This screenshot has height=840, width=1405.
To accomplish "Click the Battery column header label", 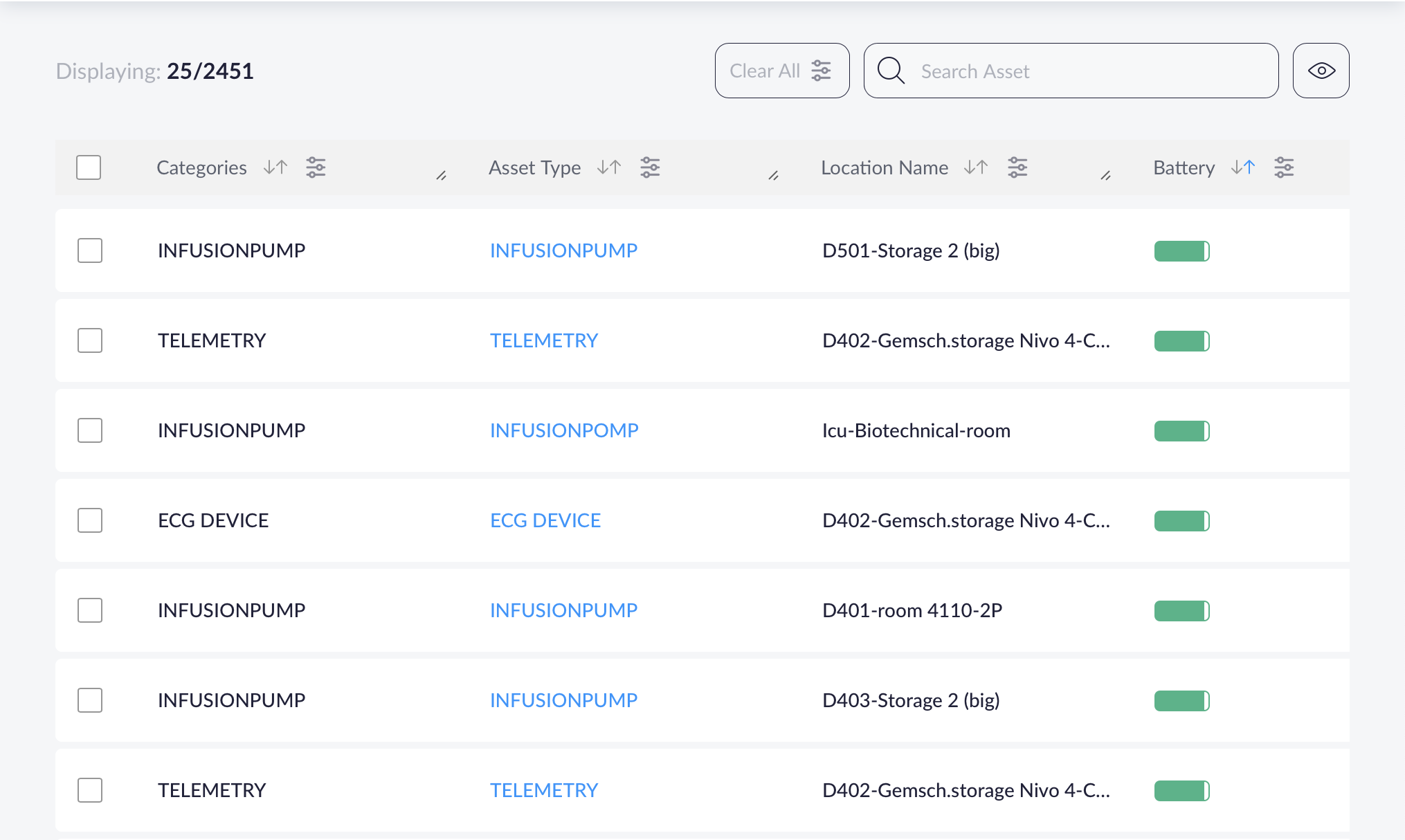I will click(x=1184, y=167).
